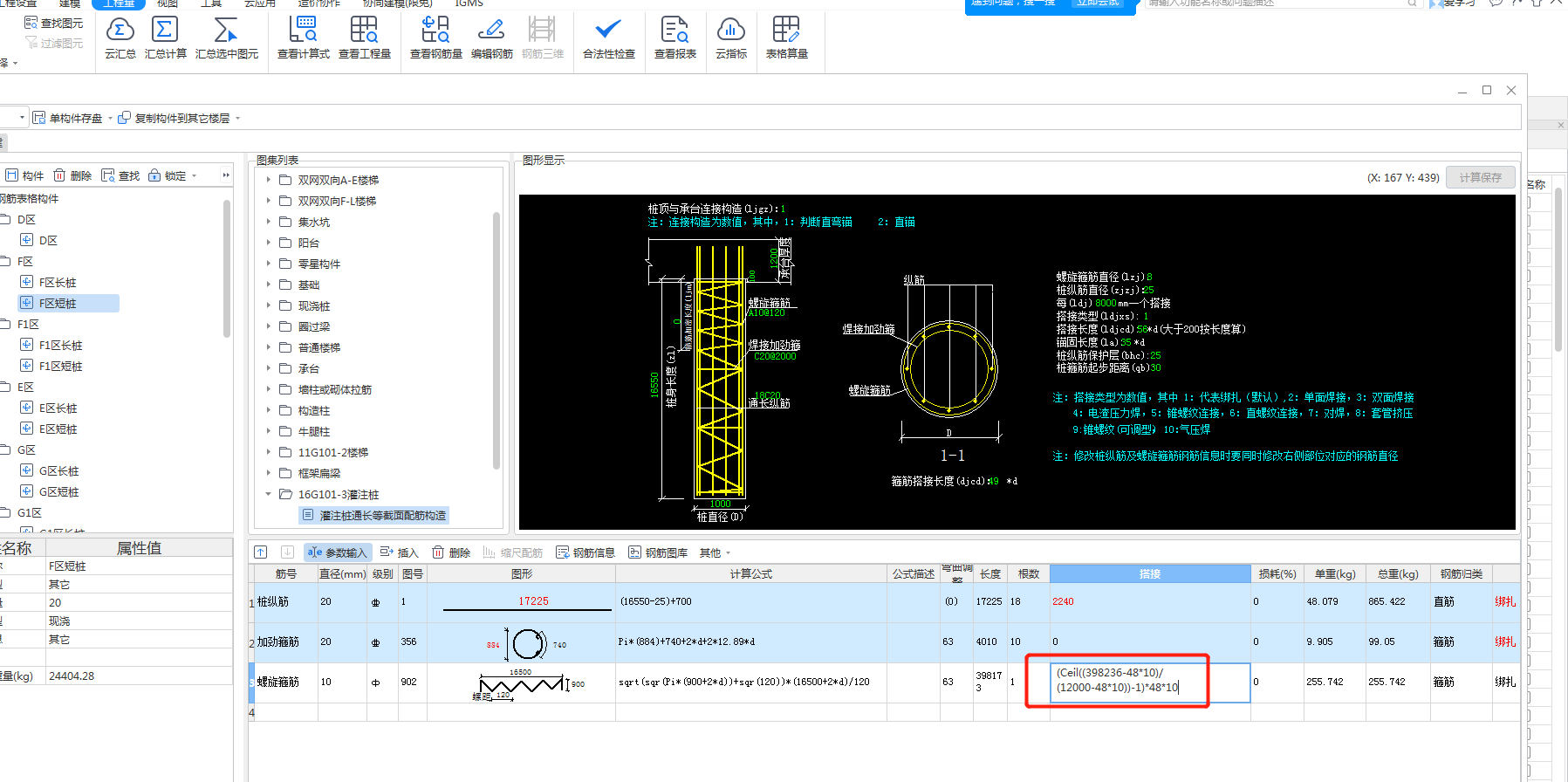
Task: Click the 云汇总 cloud summary icon
Action: (120, 38)
